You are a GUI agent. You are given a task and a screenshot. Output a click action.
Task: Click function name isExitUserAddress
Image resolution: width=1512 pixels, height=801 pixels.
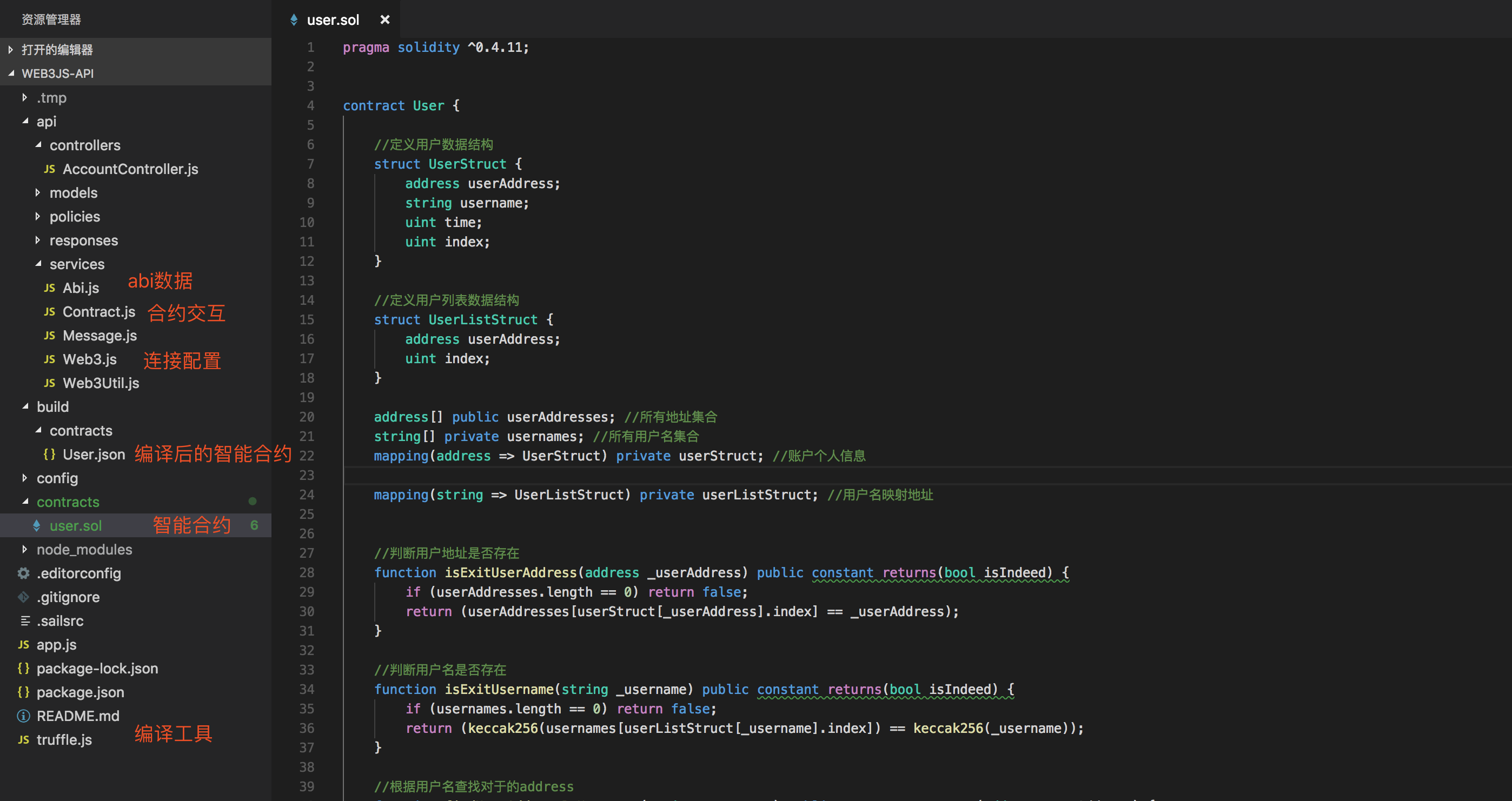point(510,572)
